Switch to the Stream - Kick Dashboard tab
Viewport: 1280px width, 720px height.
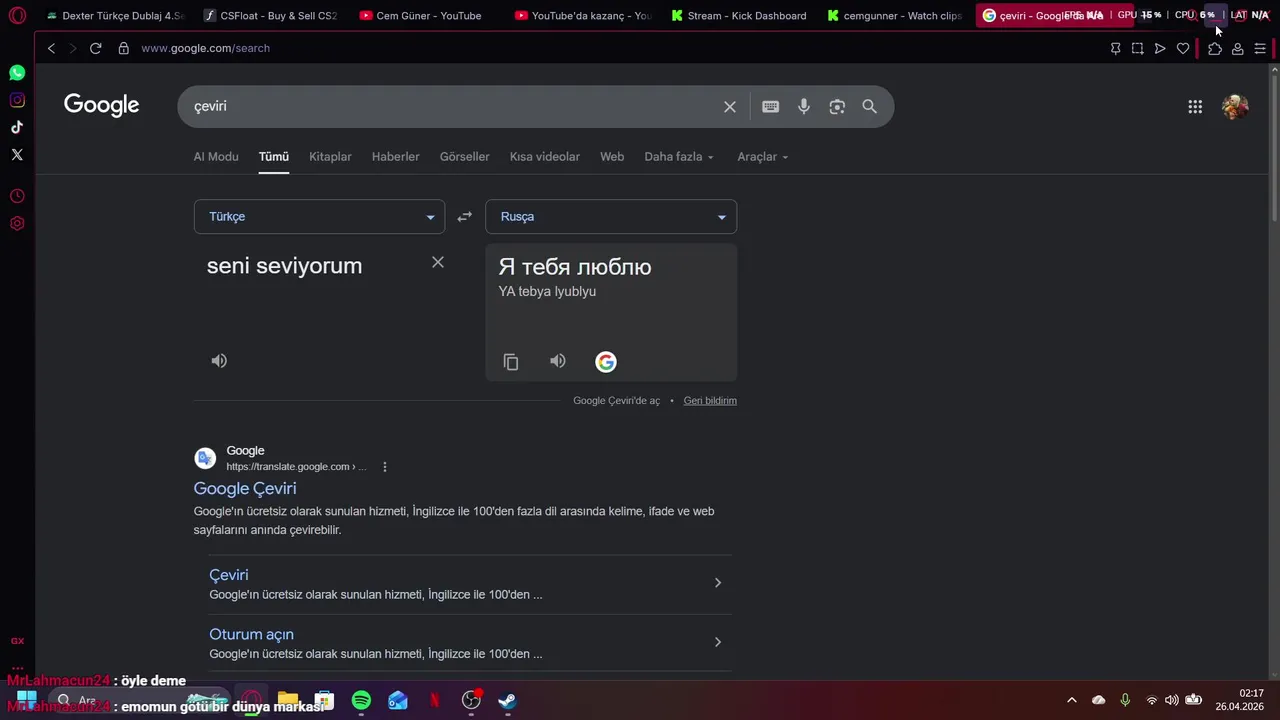pos(740,15)
